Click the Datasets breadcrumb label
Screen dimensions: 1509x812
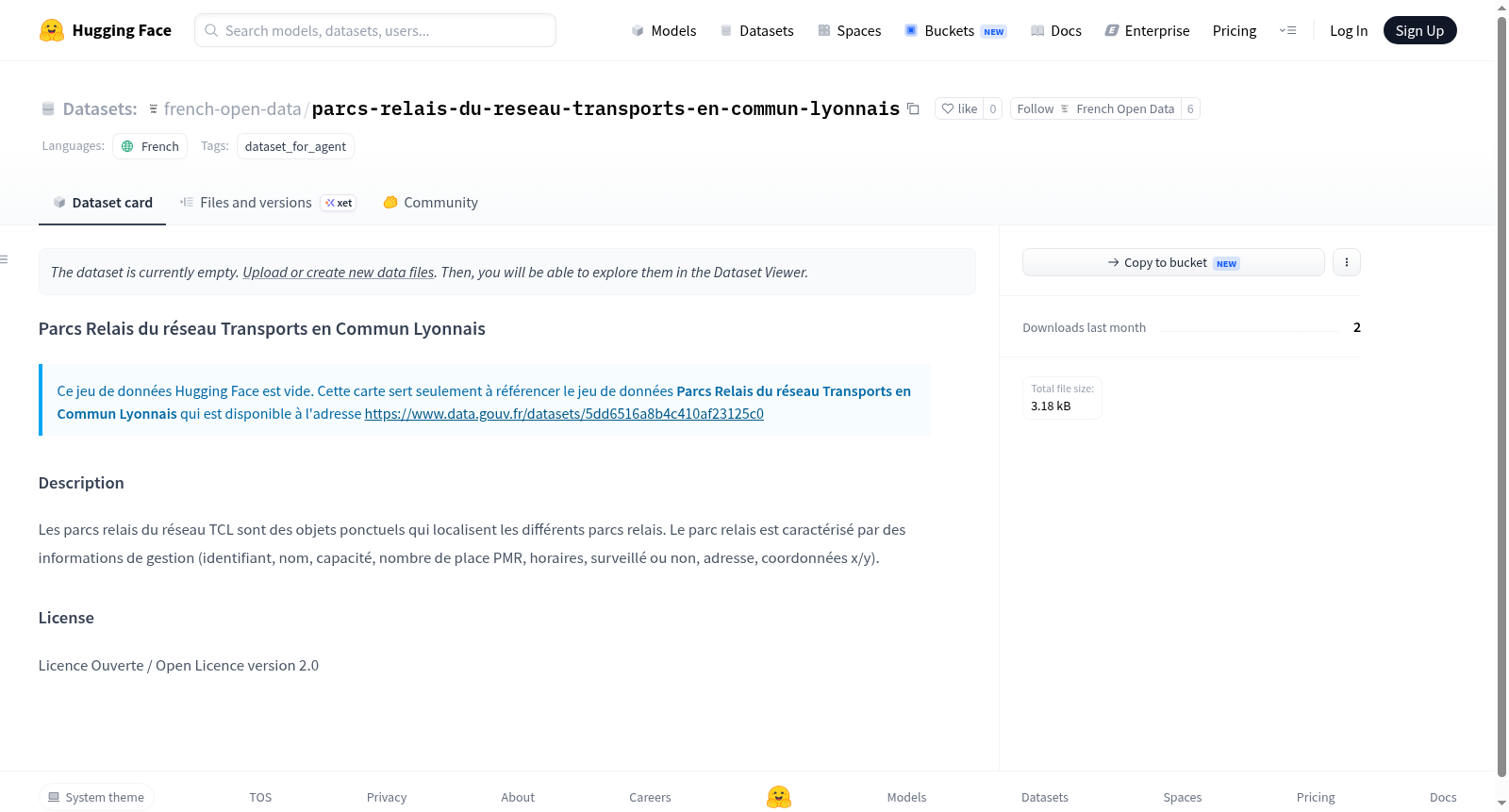[x=100, y=108]
